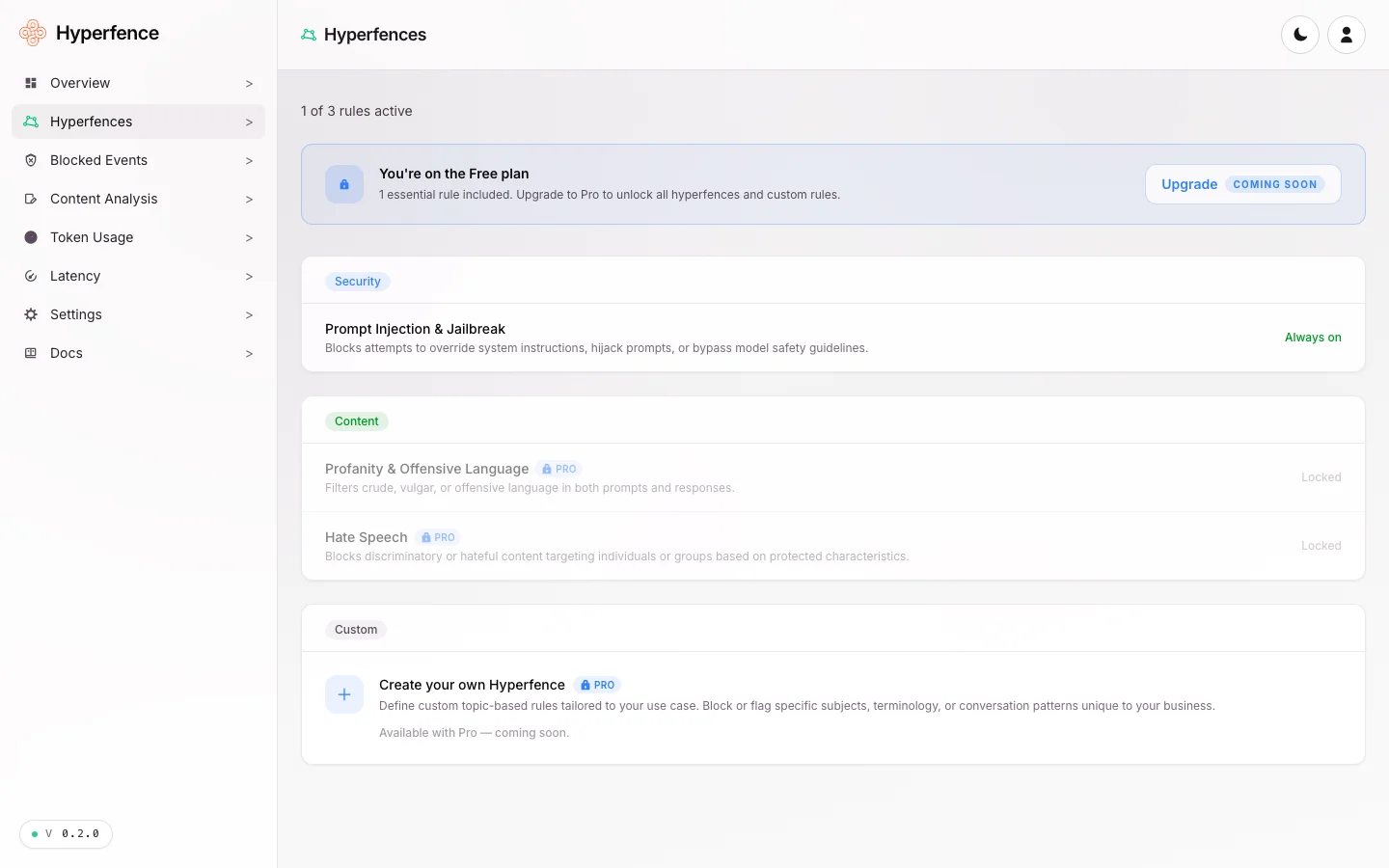This screenshot has width=1389, height=868.
Task: Open the user profile menu
Action: tap(1347, 35)
